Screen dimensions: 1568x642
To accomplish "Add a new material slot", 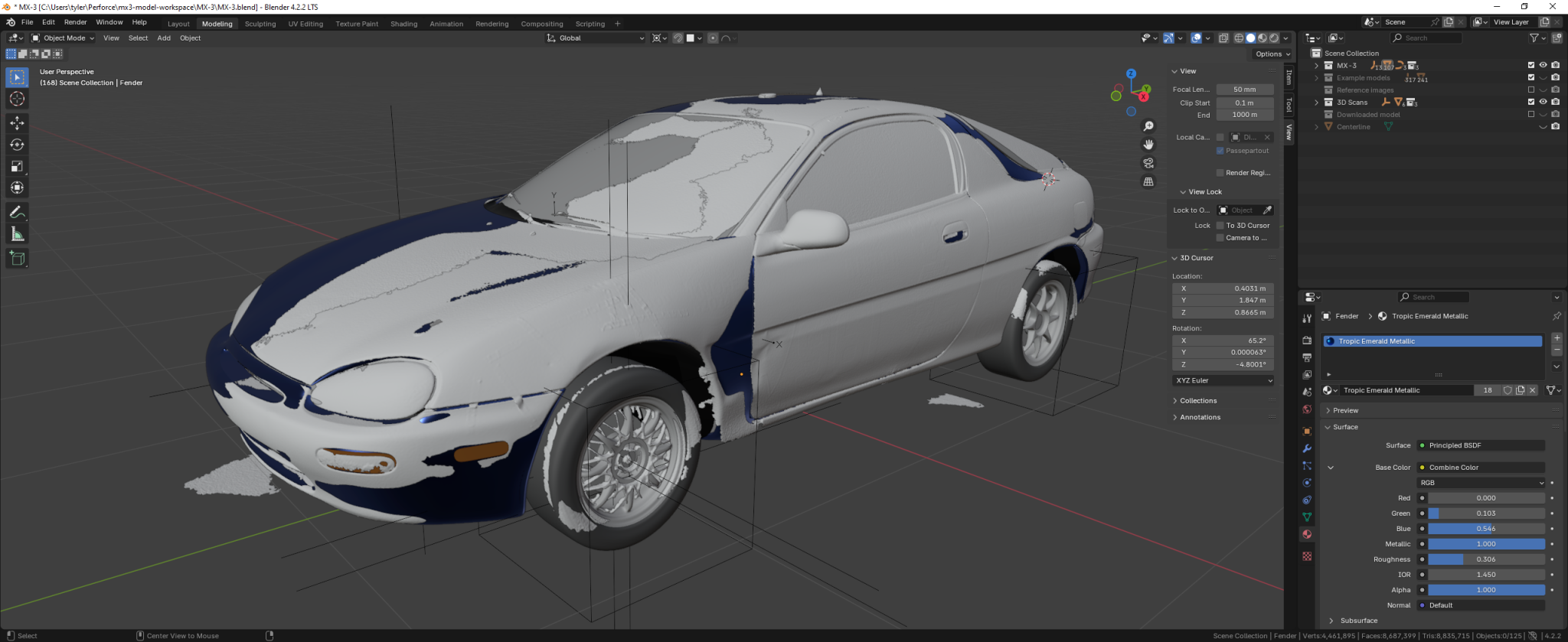I will tap(1557, 337).
